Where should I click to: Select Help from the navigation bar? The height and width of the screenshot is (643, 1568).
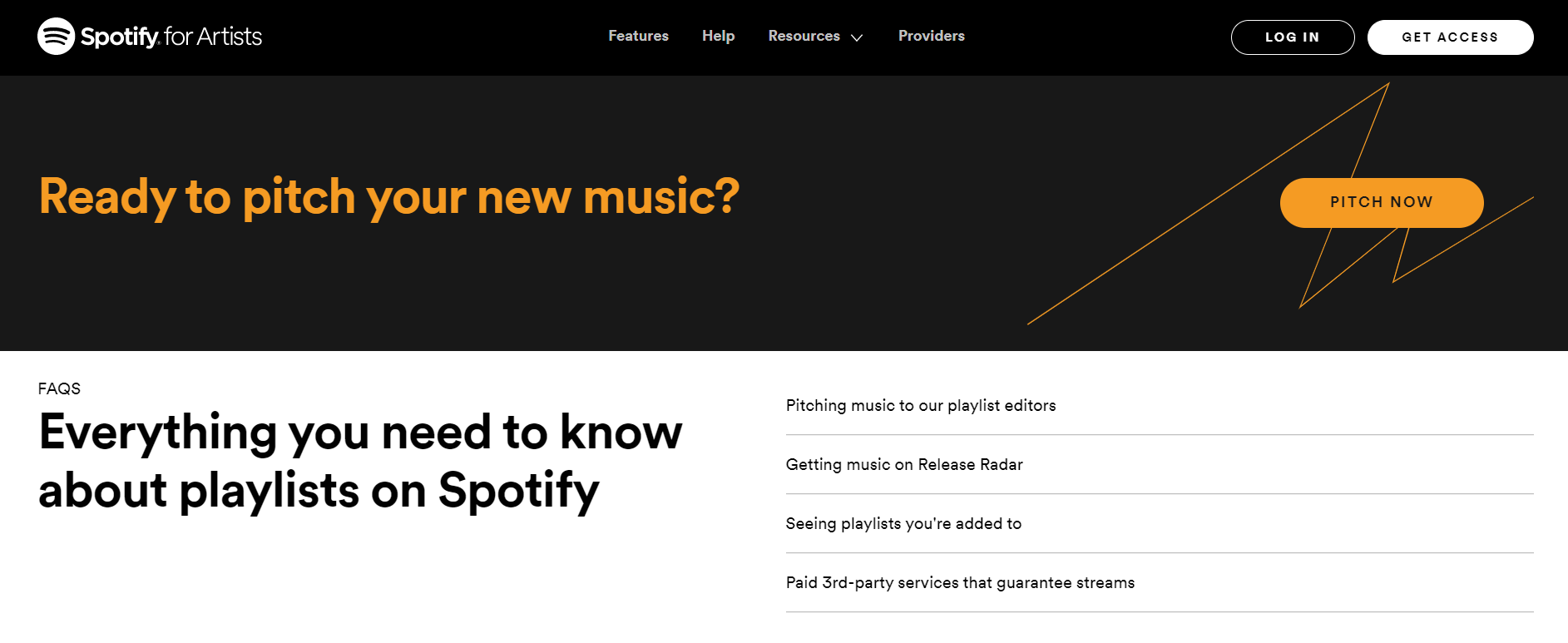coord(719,37)
